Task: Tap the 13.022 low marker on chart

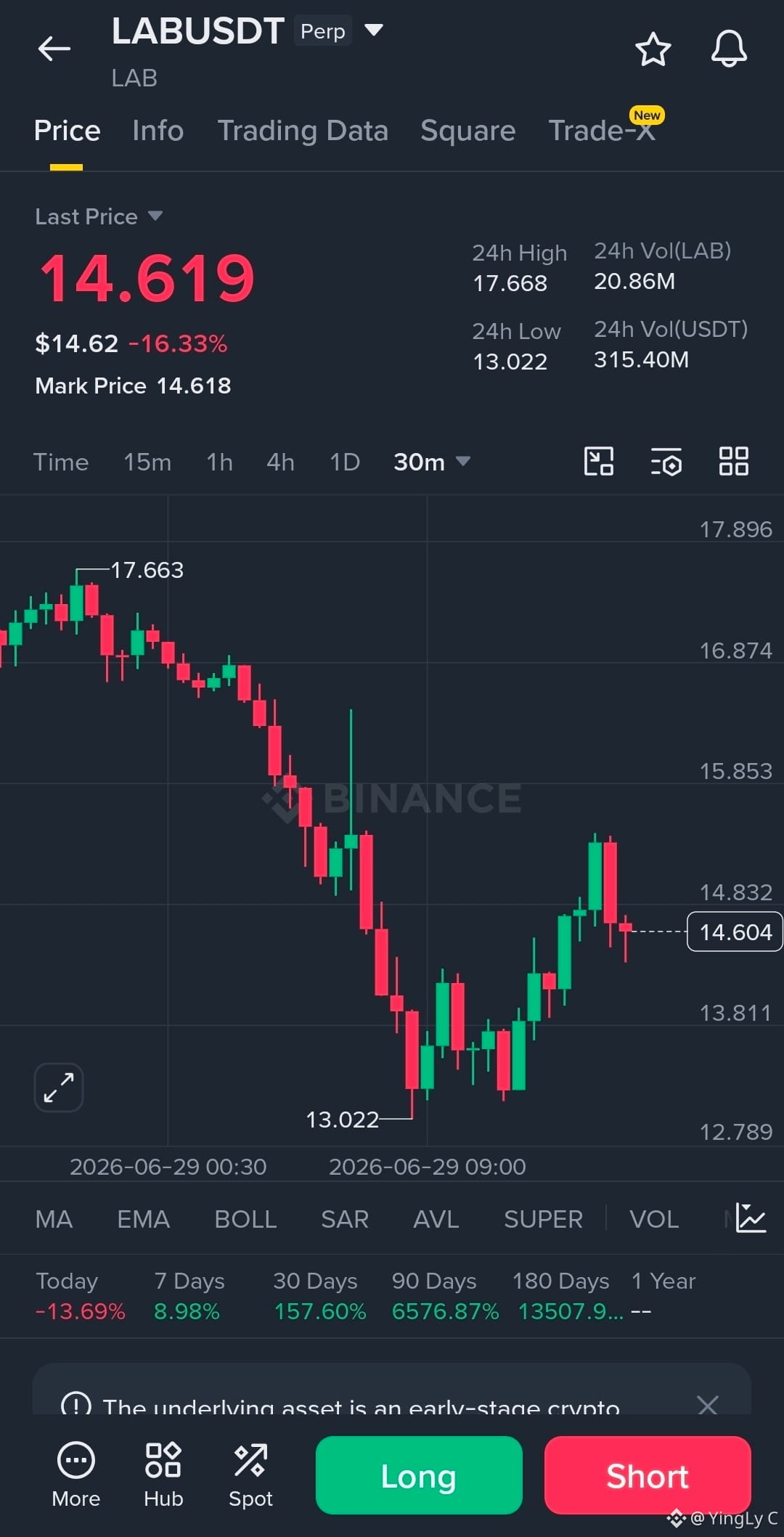Action: (x=342, y=1120)
